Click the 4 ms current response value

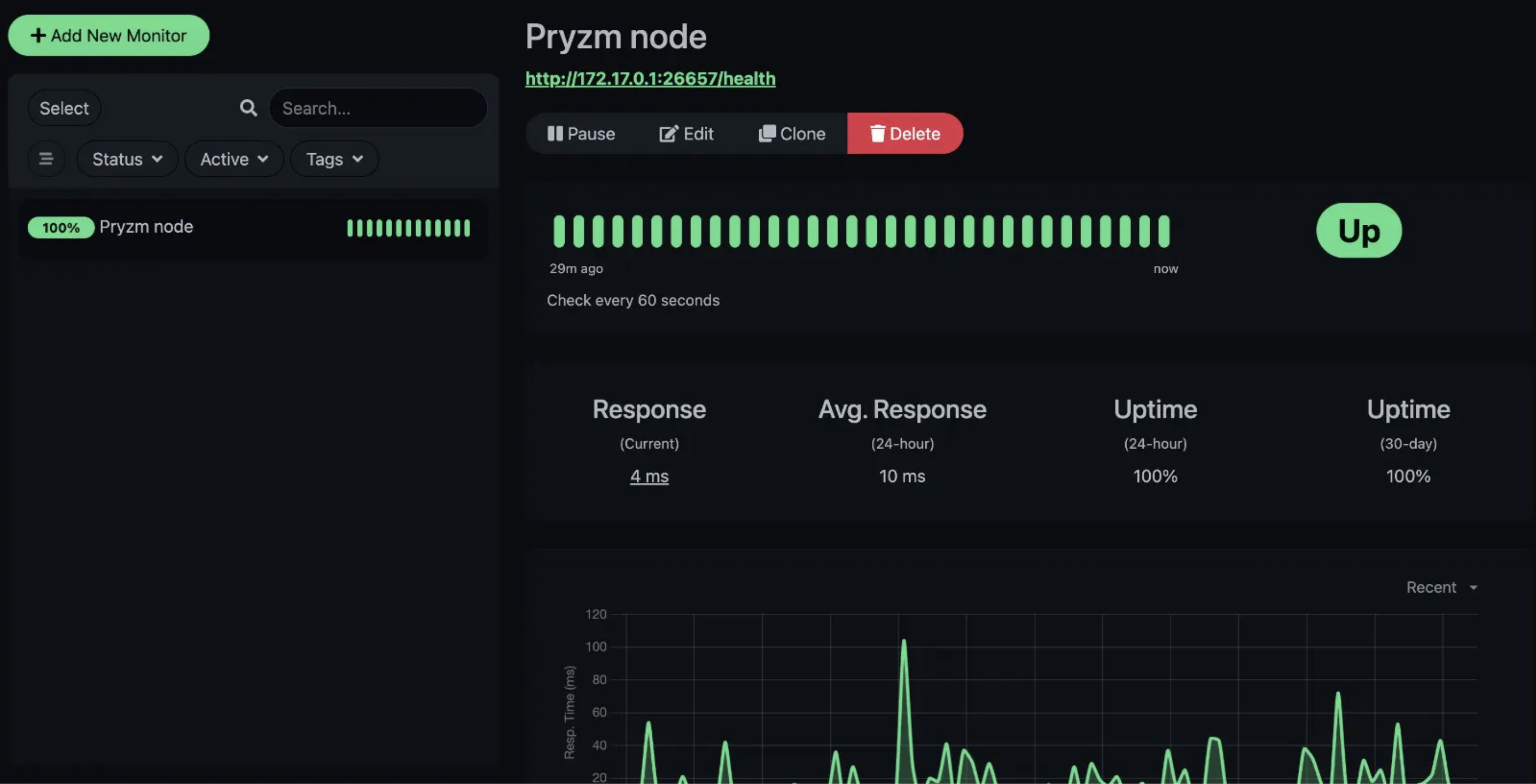[649, 476]
